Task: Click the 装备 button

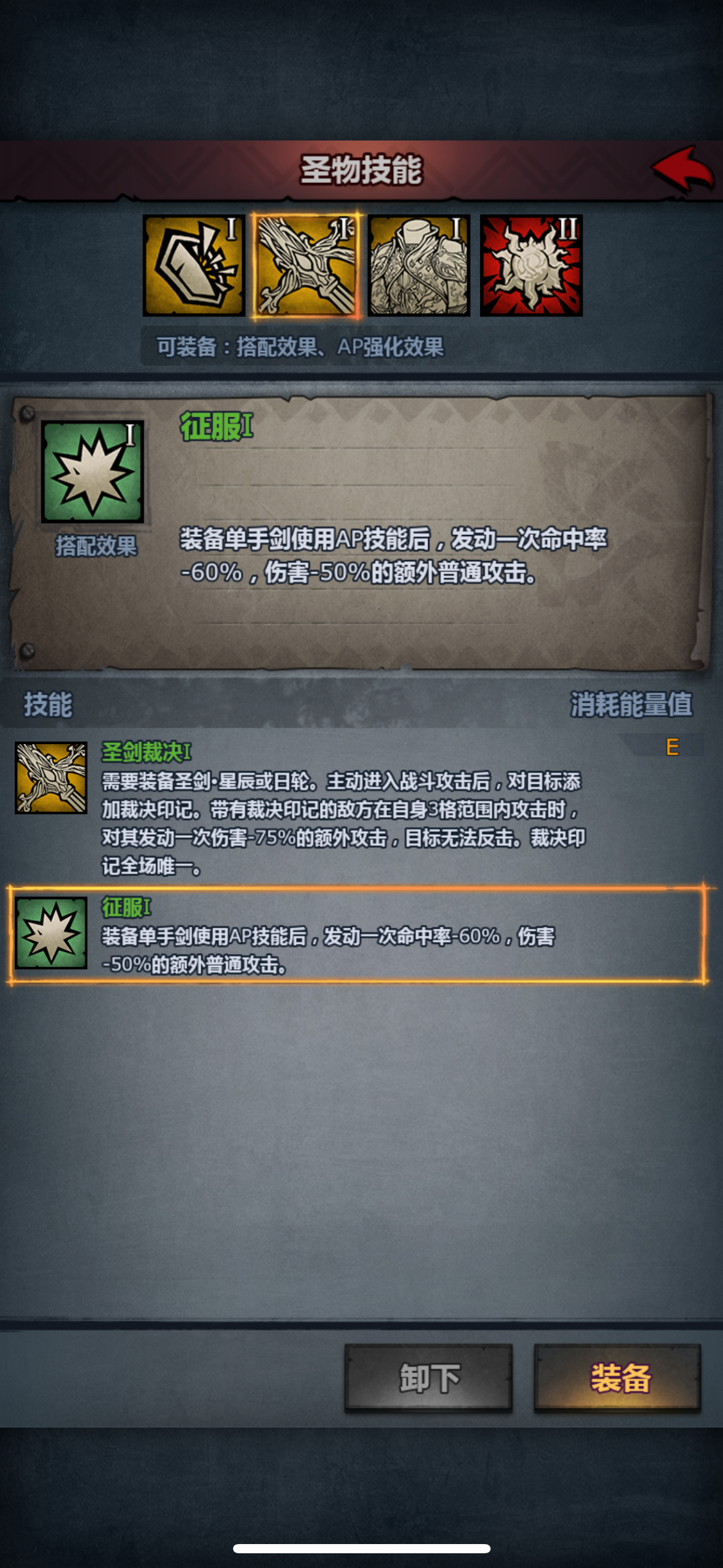Action: pyautogui.click(x=618, y=1378)
